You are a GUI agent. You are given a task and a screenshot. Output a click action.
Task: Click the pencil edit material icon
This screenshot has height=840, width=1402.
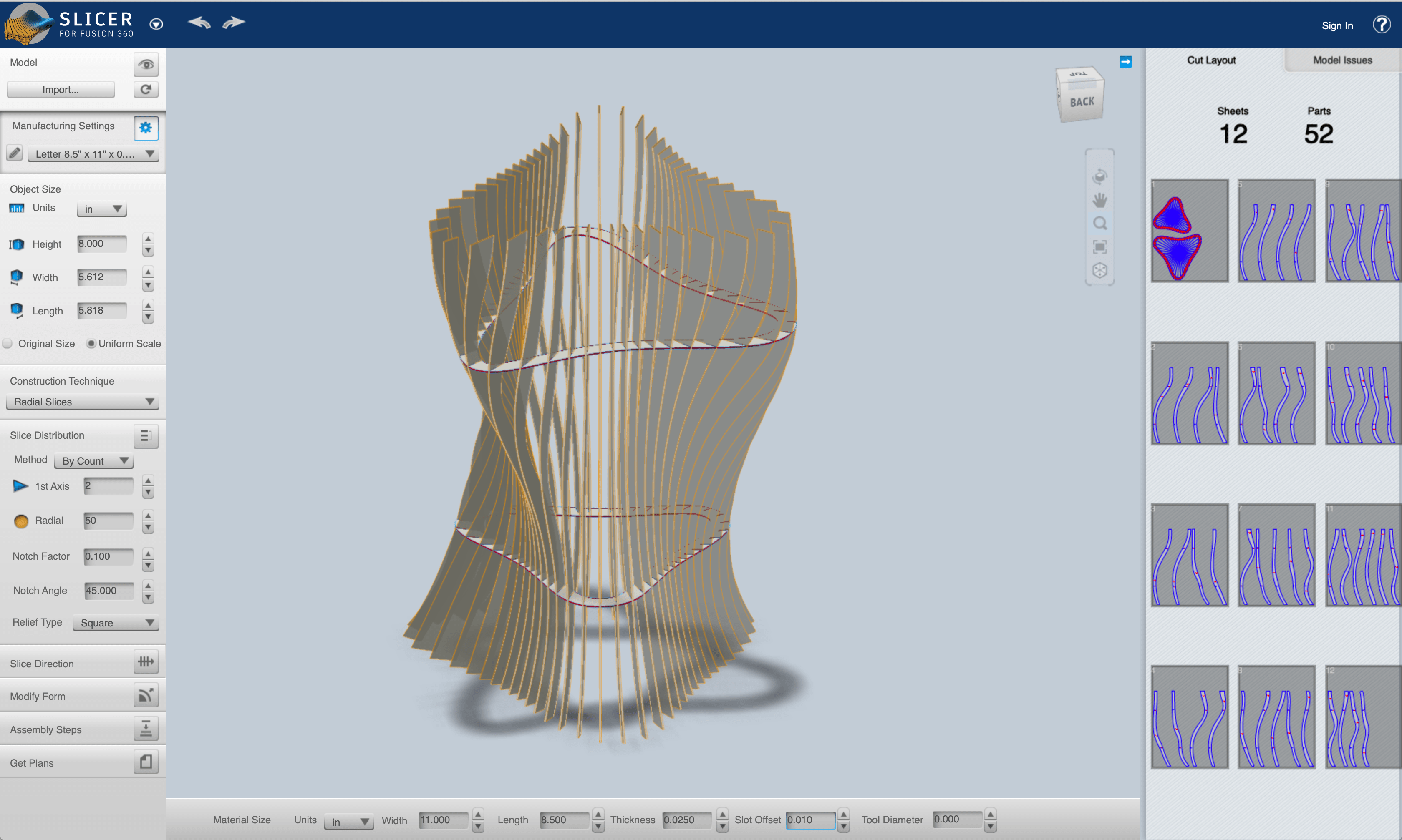pyautogui.click(x=15, y=153)
